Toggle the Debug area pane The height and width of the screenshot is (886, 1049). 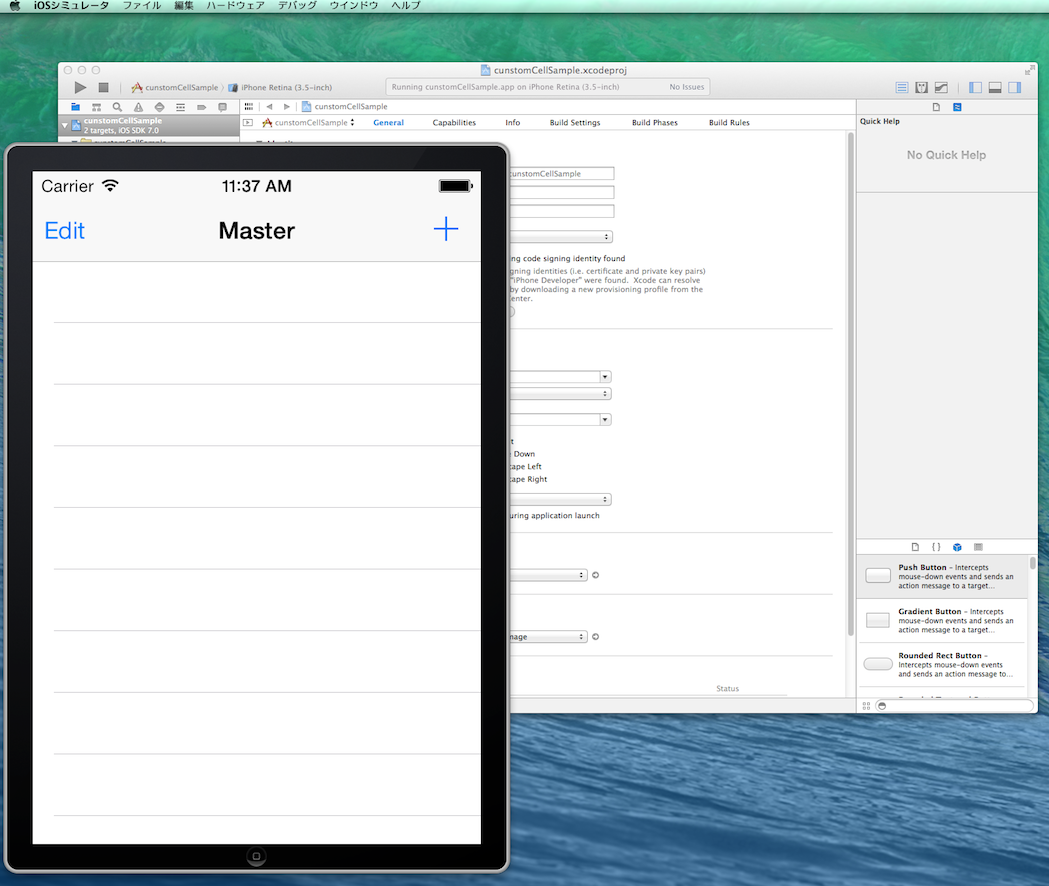995,87
